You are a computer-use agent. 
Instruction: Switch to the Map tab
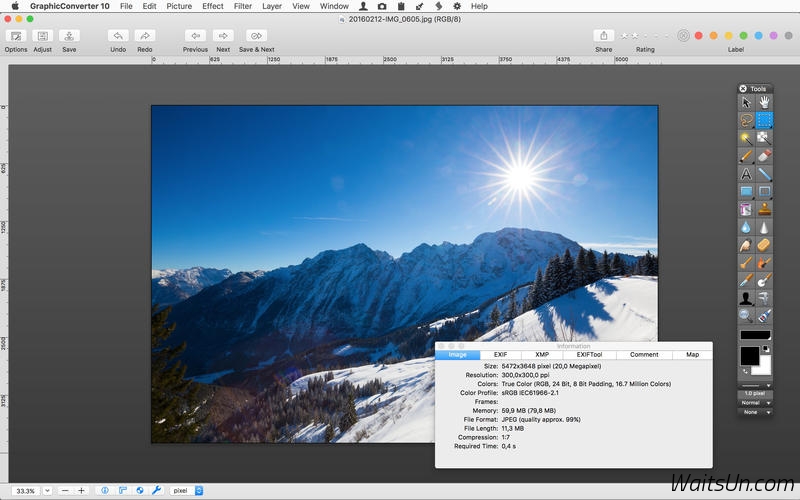[x=692, y=355]
